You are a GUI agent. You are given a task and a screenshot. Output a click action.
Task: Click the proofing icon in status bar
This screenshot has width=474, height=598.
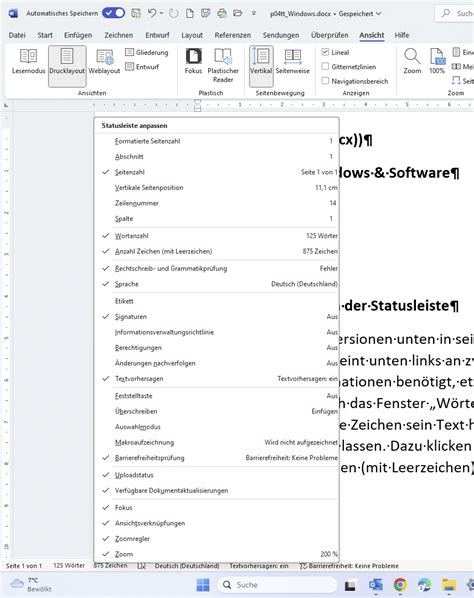(x=141, y=566)
